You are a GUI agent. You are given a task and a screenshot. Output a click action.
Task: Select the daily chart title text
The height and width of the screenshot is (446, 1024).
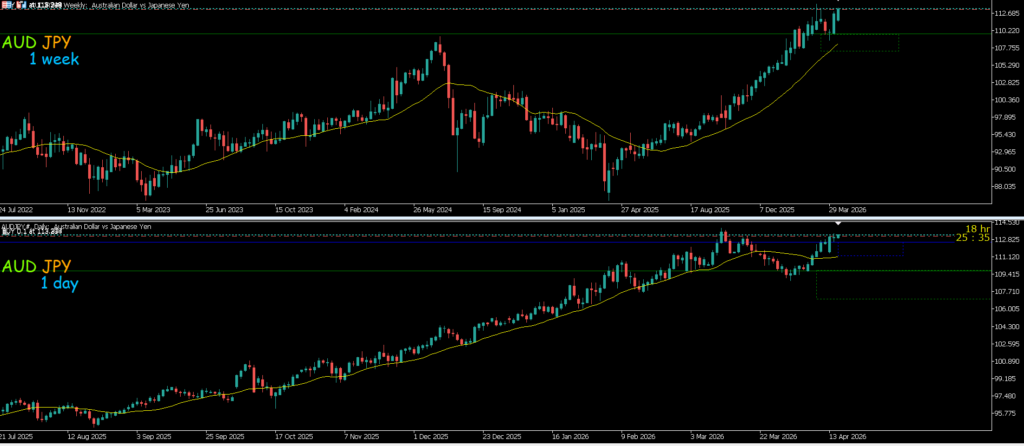pos(90,227)
